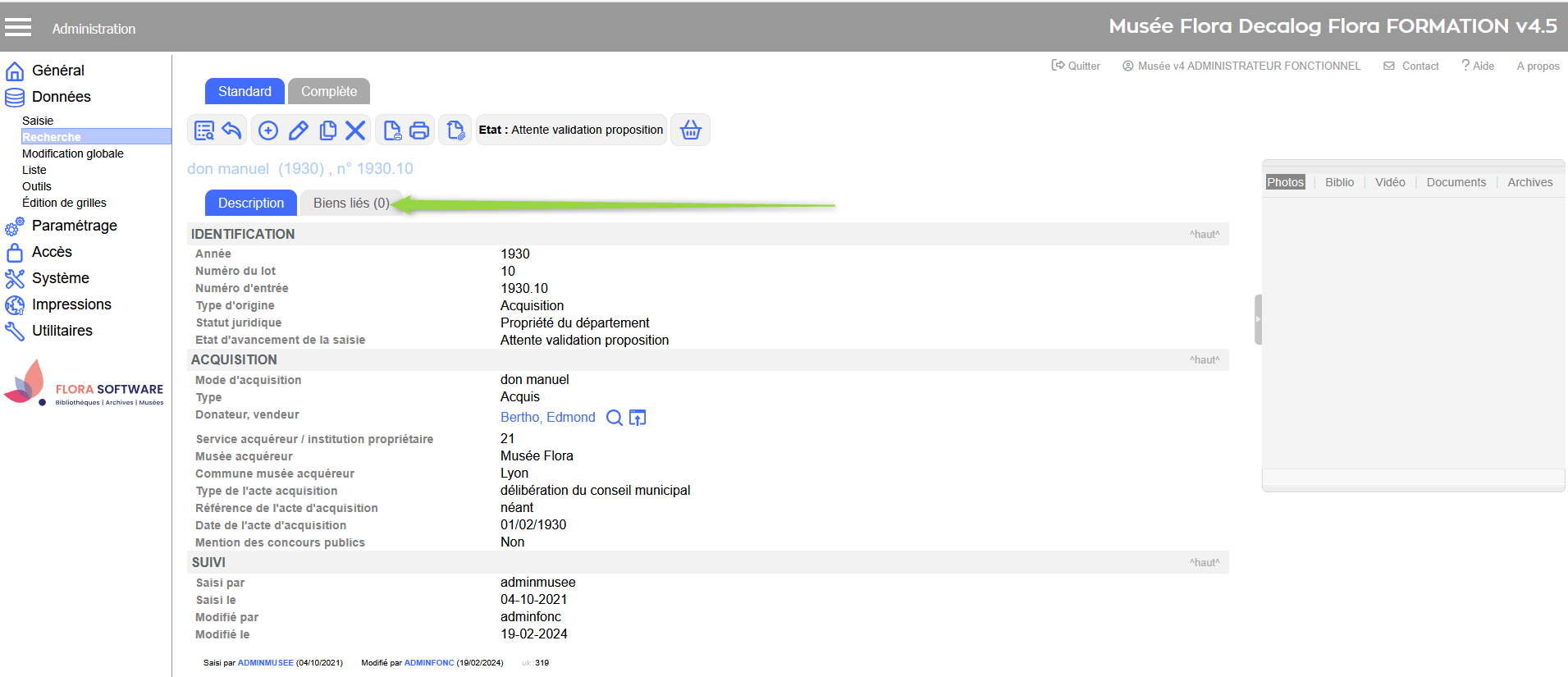
Task: Click the back arrow return icon
Action: coord(232,130)
